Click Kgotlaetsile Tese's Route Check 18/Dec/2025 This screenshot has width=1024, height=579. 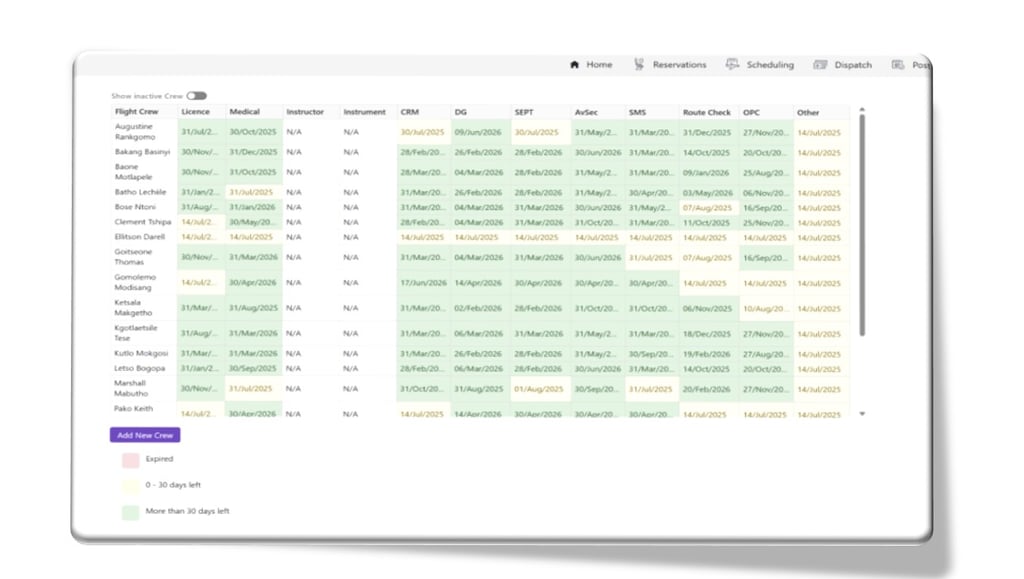click(x=707, y=334)
